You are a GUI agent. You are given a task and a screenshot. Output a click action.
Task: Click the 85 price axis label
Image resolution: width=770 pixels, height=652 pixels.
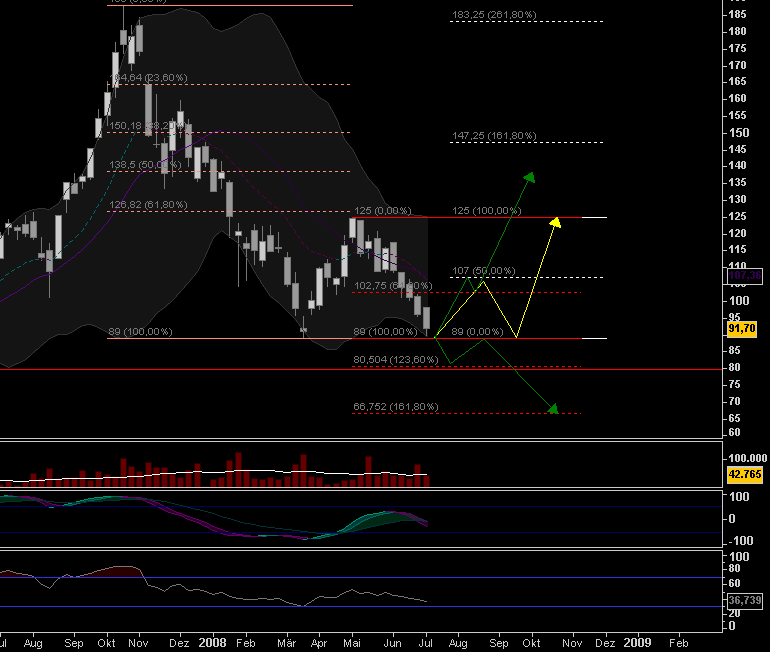tap(734, 350)
